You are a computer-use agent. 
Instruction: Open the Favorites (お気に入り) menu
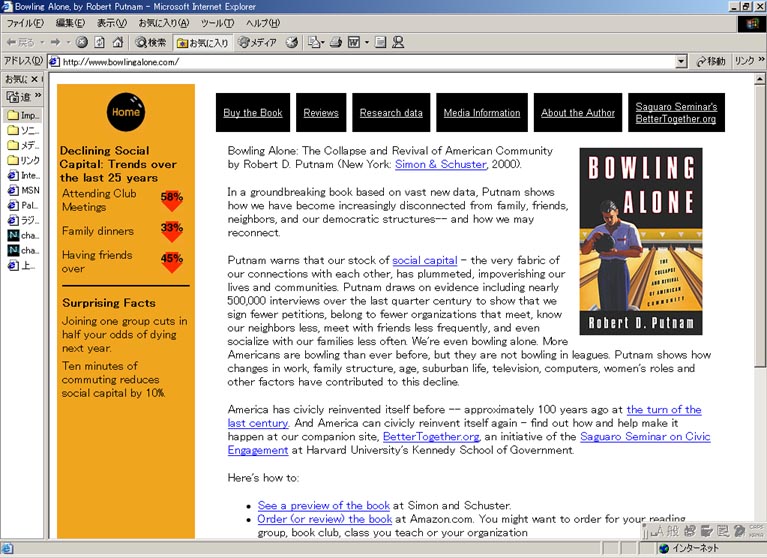tap(163, 23)
